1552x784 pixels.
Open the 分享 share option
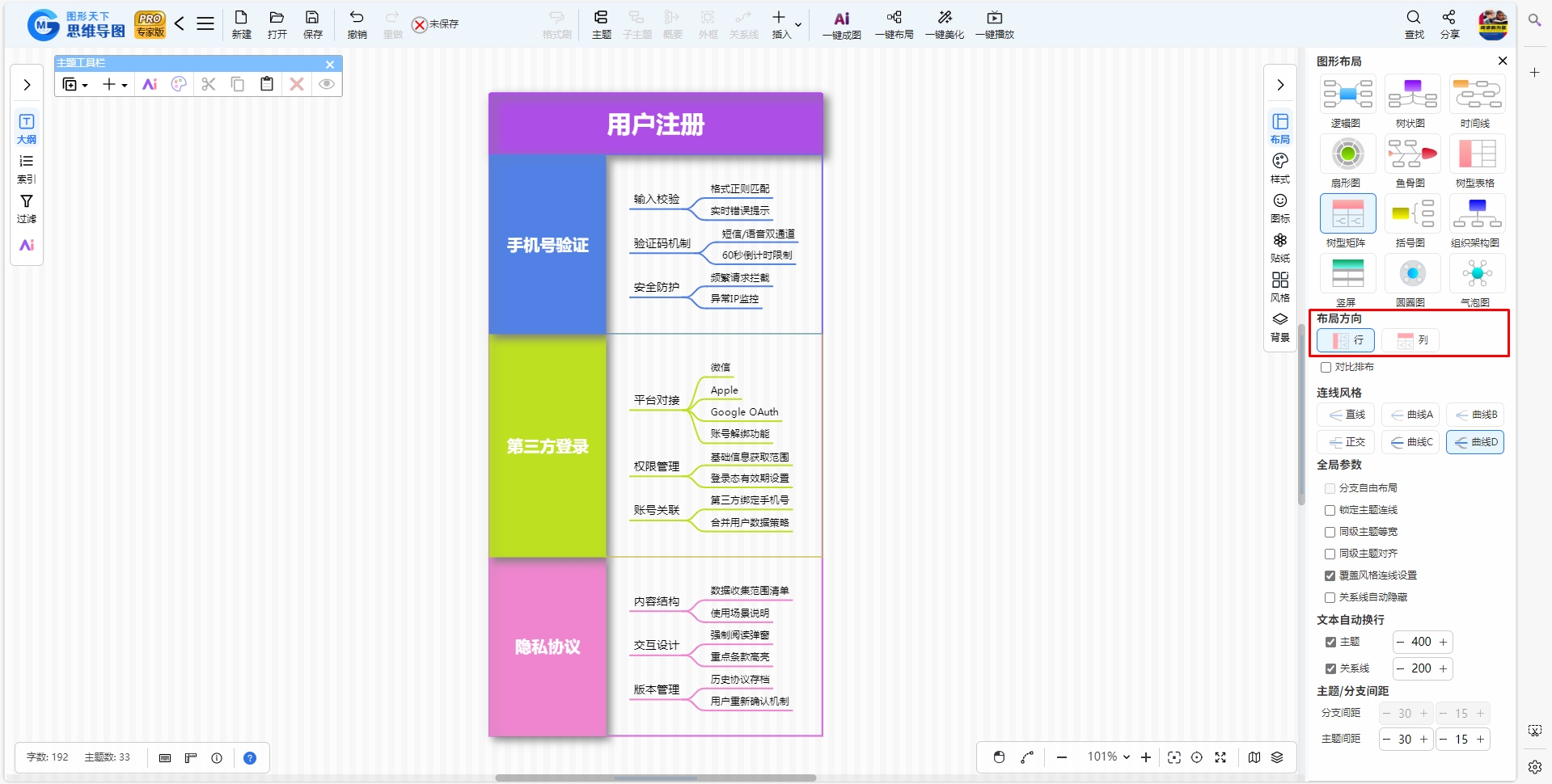[x=1449, y=24]
